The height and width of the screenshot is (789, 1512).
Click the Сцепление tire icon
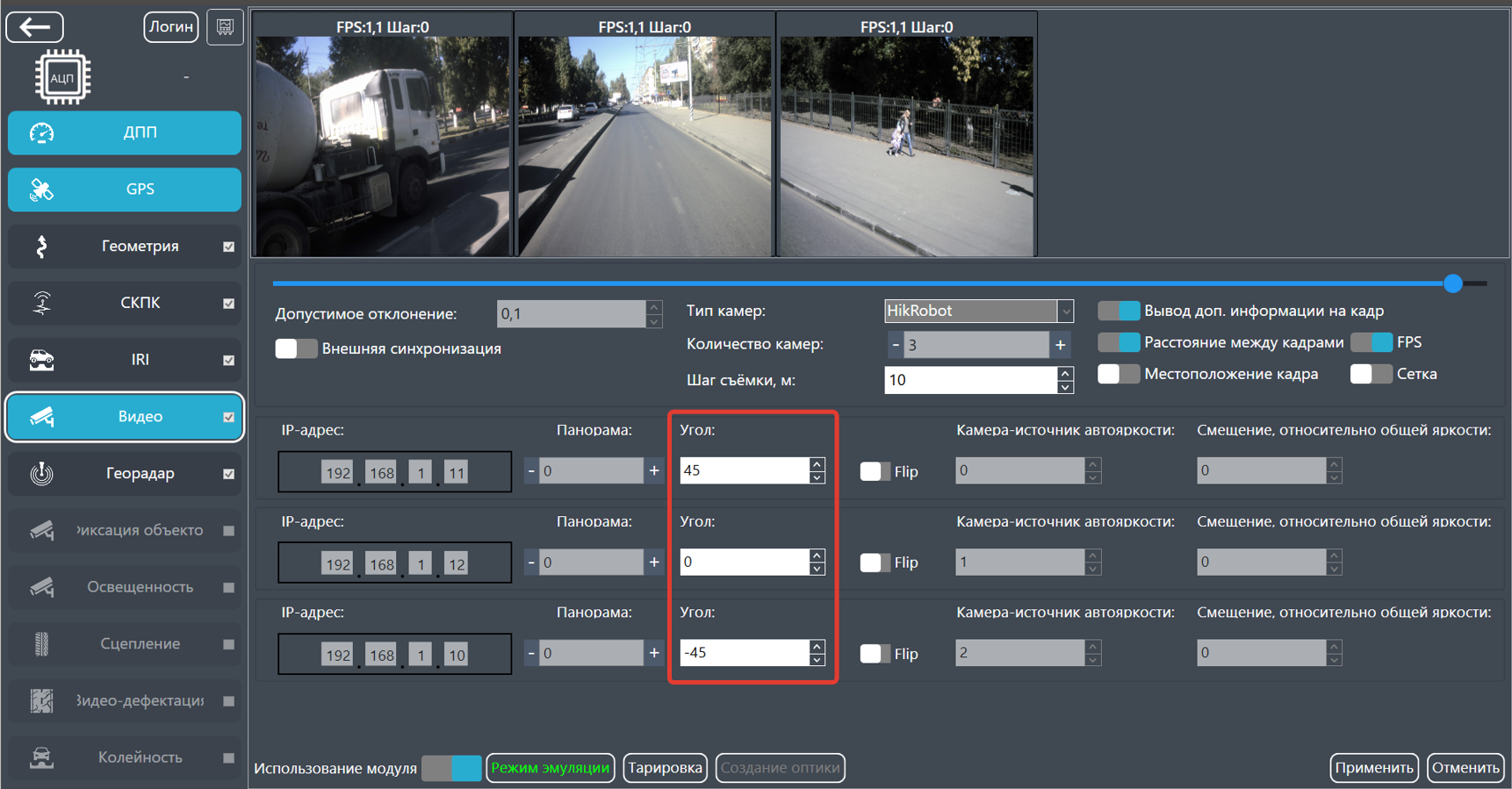41,644
